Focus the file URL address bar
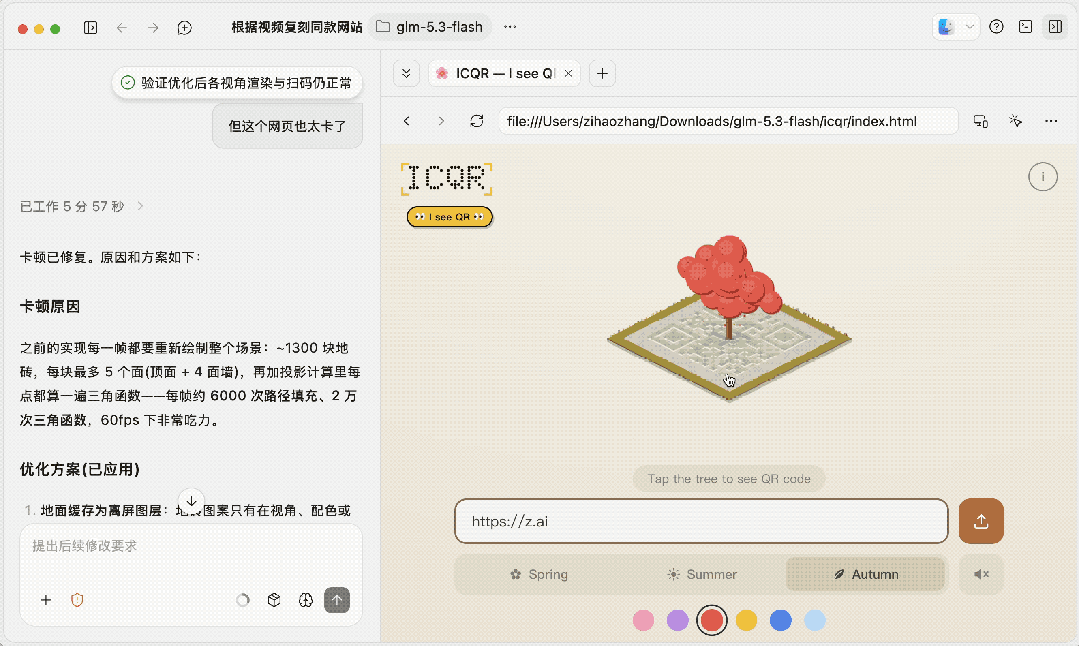 [728, 121]
